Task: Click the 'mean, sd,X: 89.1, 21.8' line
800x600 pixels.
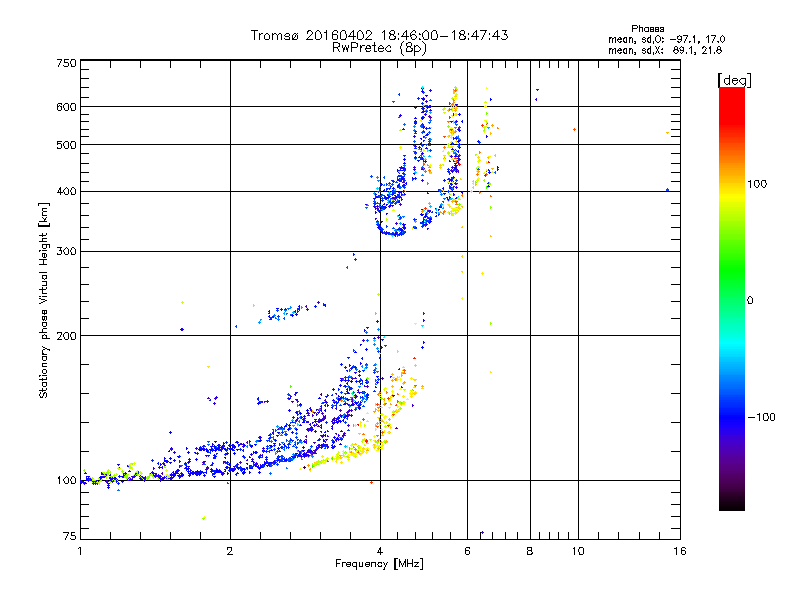Action: click(x=665, y=50)
